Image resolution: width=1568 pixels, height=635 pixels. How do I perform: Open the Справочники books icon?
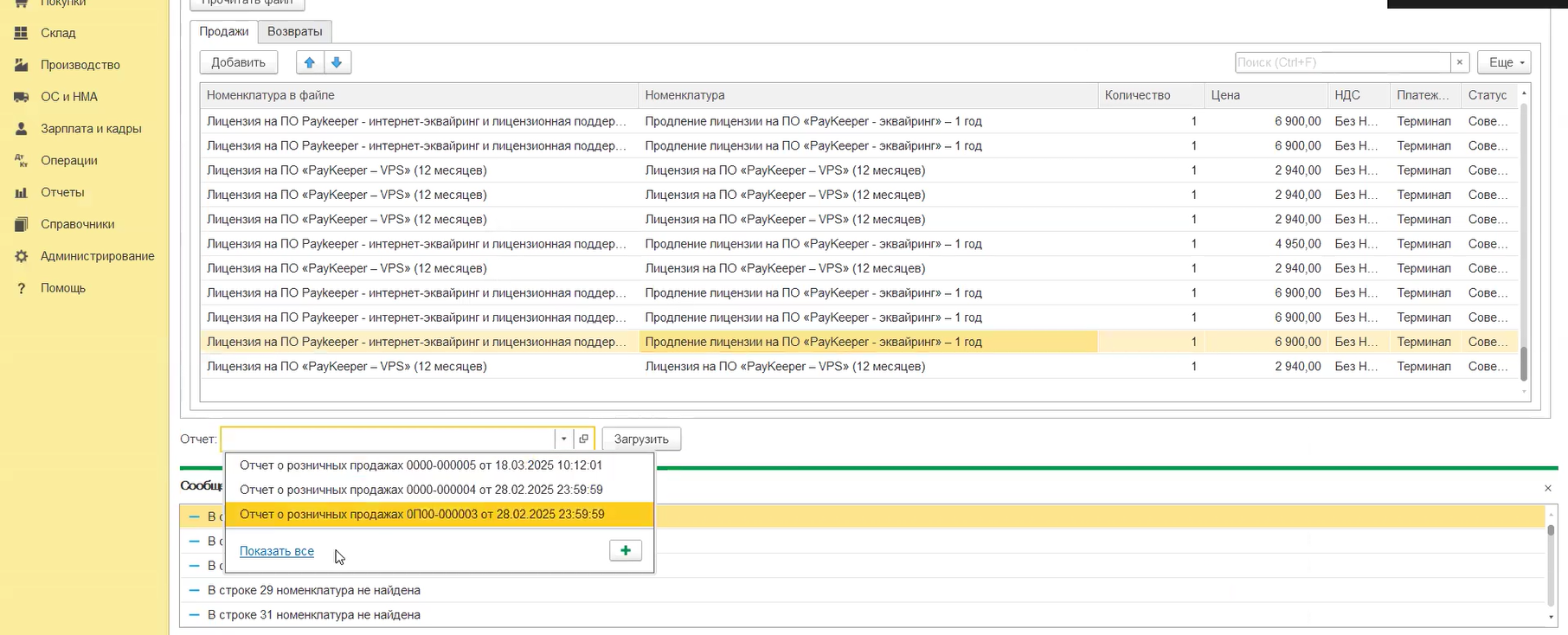coord(22,225)
